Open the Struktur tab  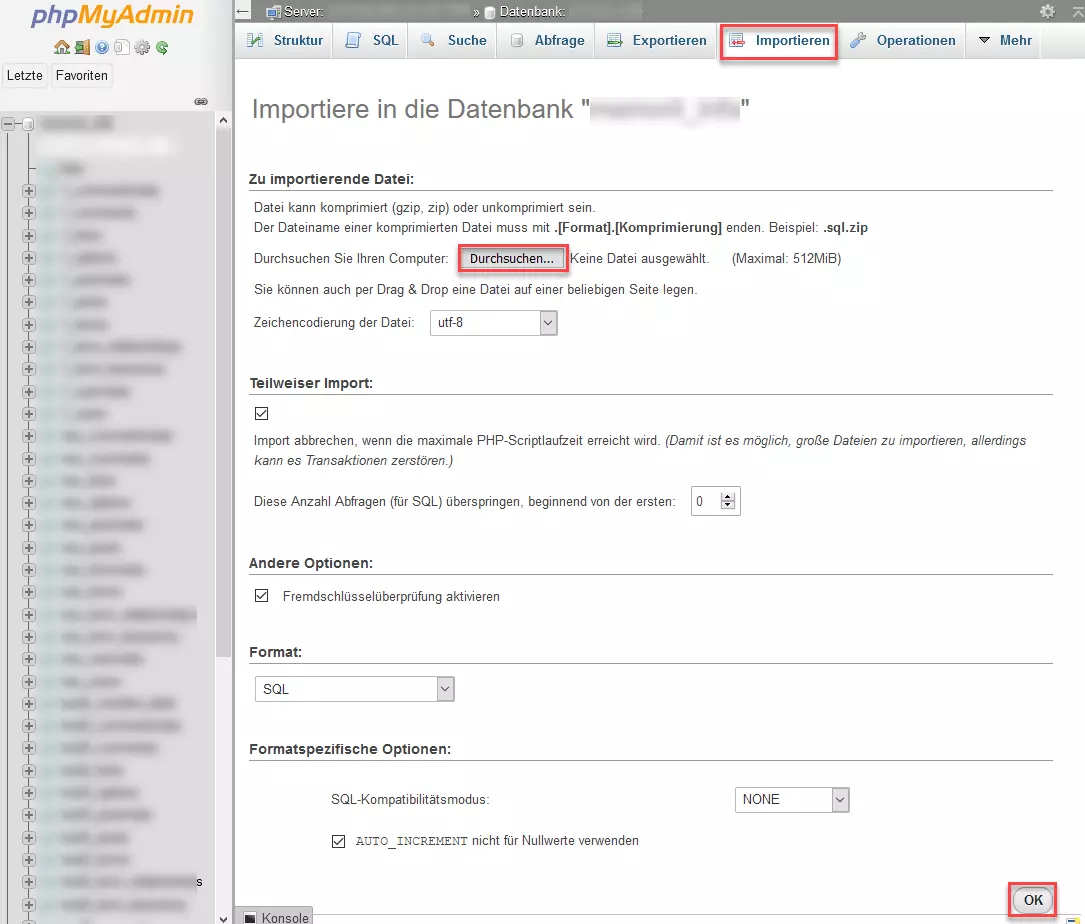click(x=285, y=41)
